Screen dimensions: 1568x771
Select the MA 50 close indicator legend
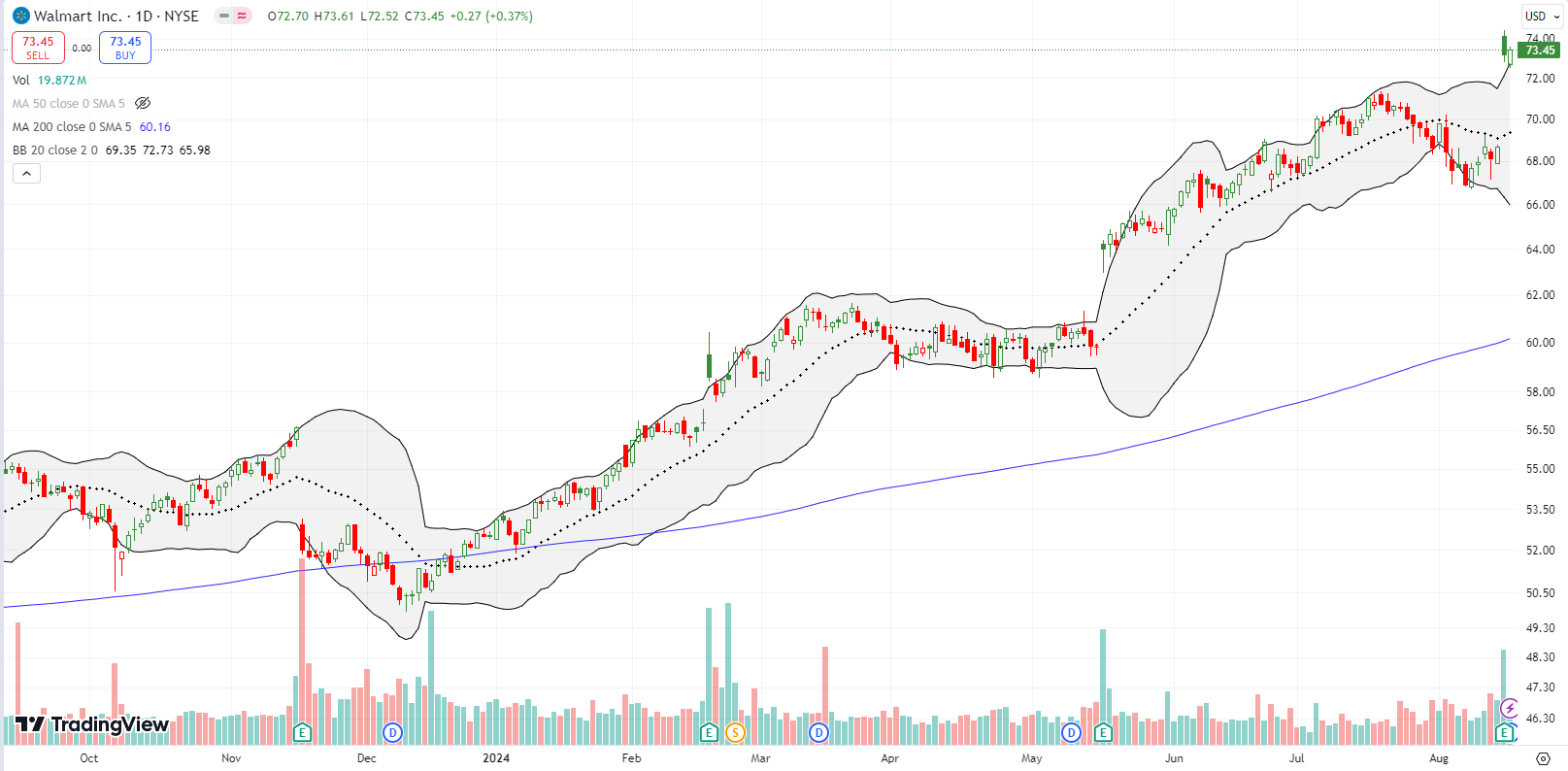tap(68, 104)
